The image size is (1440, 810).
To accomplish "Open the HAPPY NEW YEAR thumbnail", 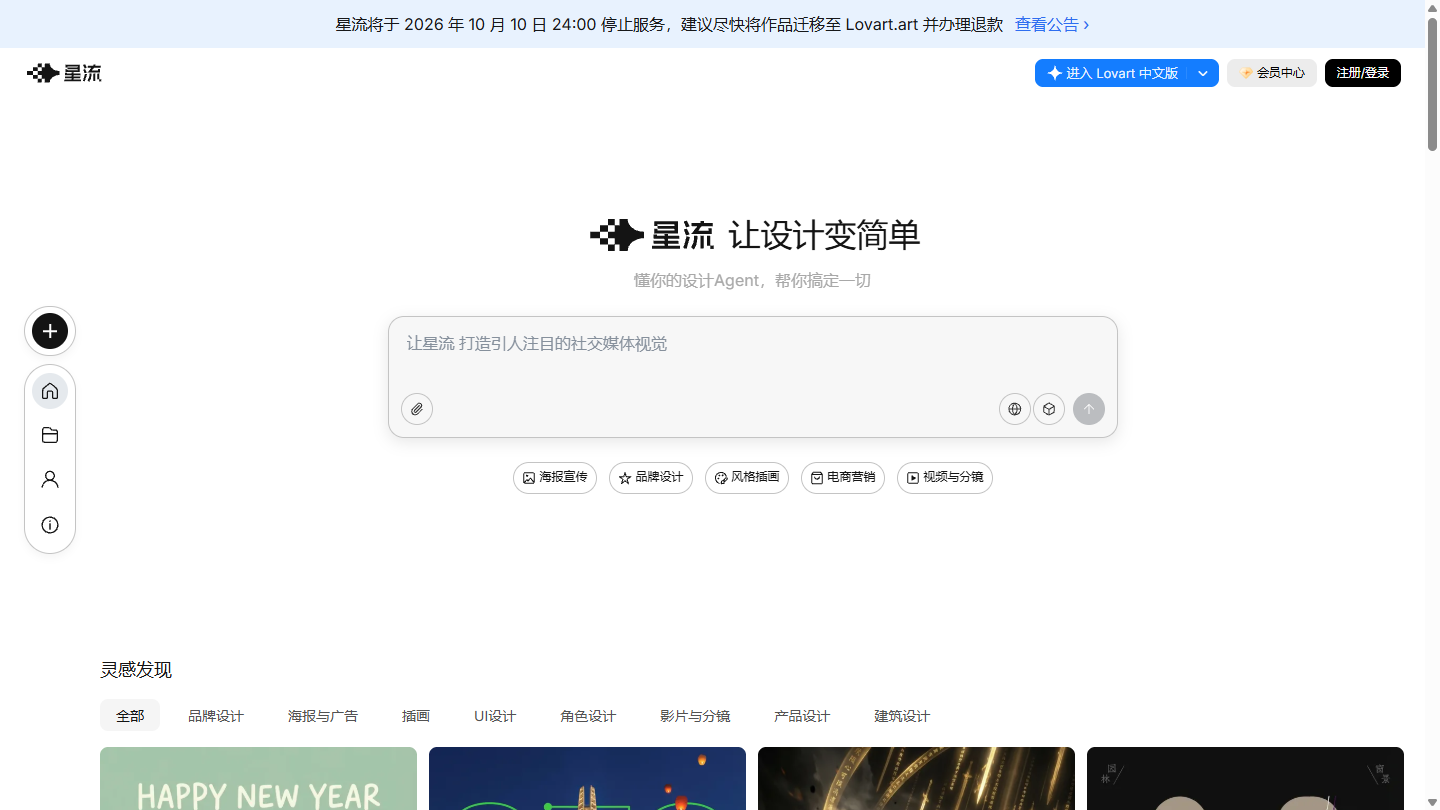I will click(x=258, y=778).
